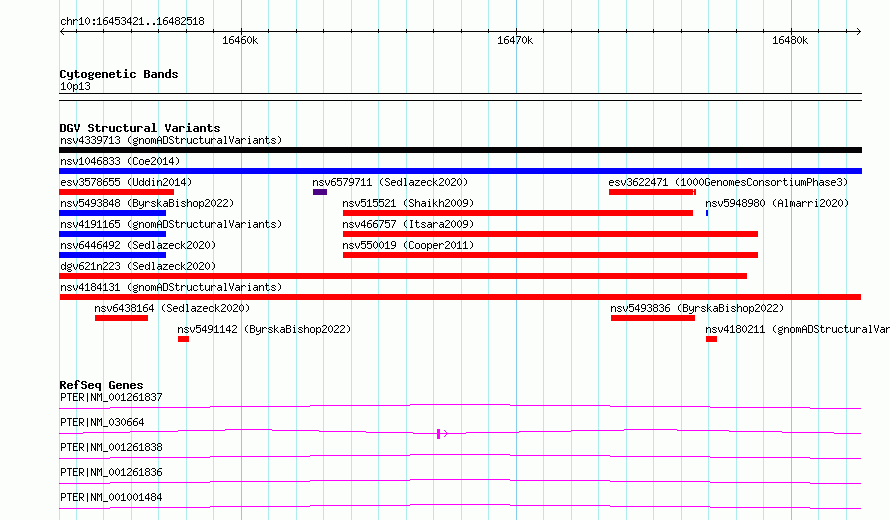The image size is (890, 520).
Task: Open nsv5491142 (ByrskaBishop2022) label
Action: click(x=264, y=329)
